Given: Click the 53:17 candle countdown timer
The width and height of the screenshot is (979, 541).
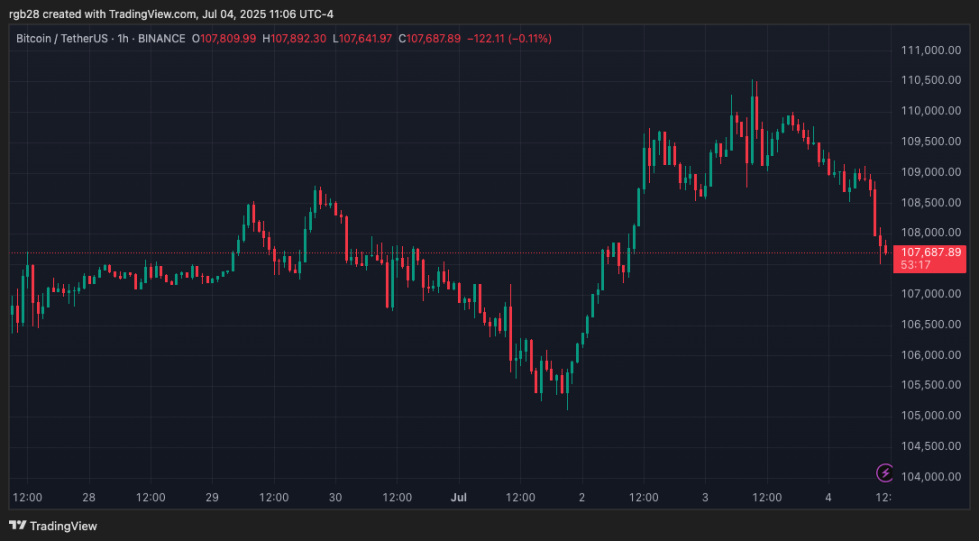Looking at the screenshot, I should [917, 265].
